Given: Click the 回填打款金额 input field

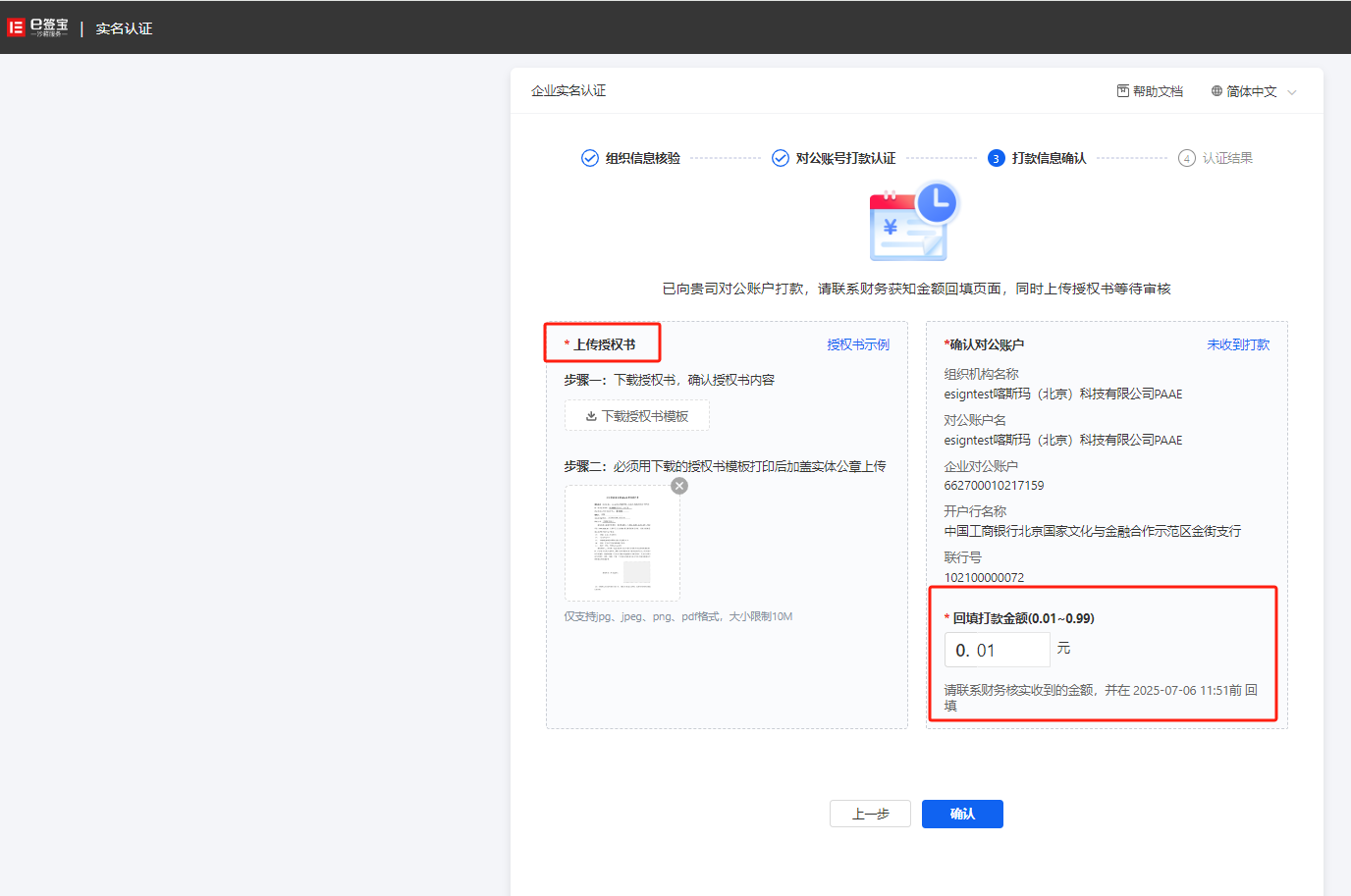Looking at the screenshot, I should click(x=997, y=650).
